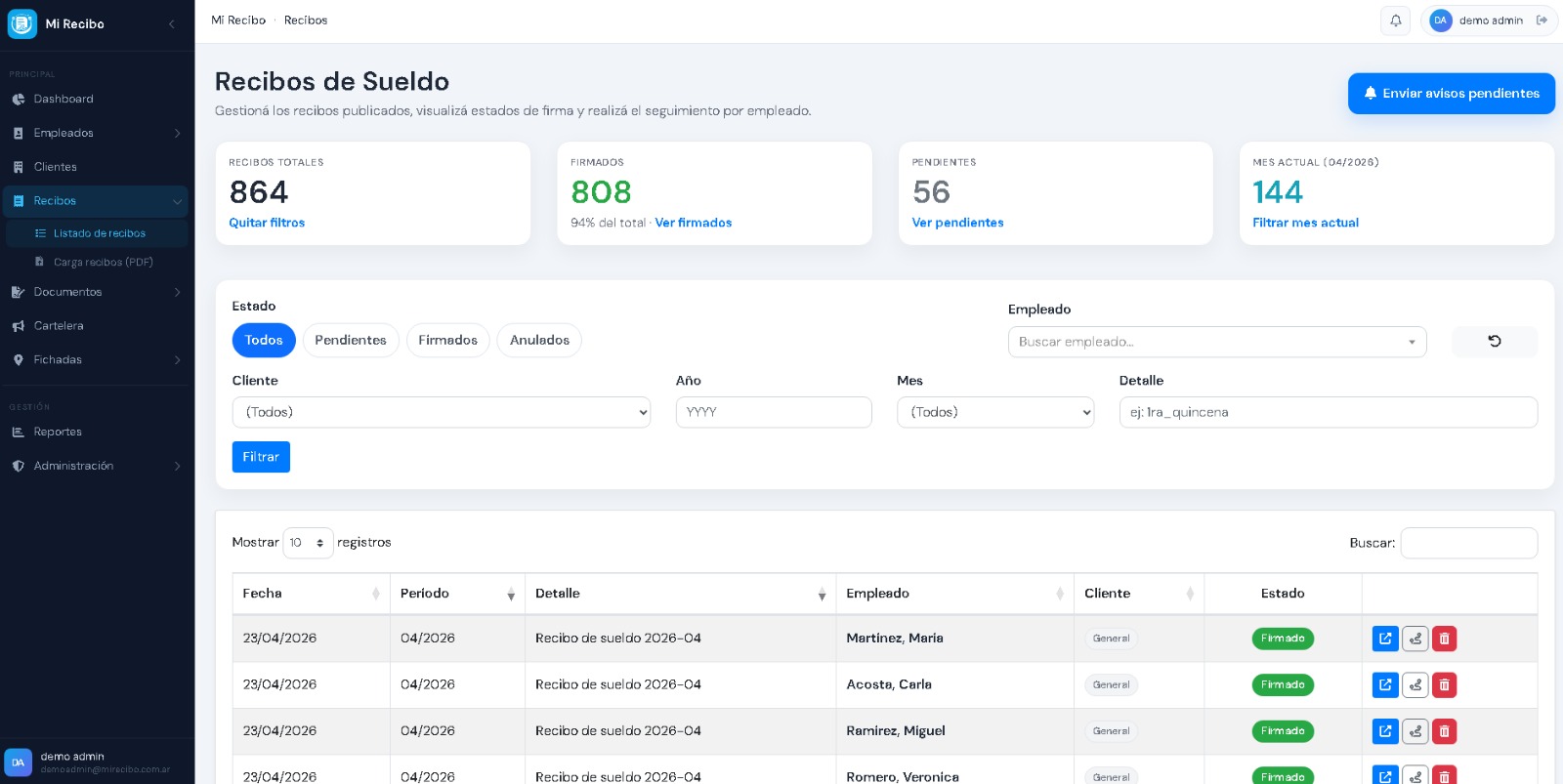The image size is (1563, 784).
Task: Open Carga recibos (PDF) in sidebar
Action: click(103, 262)
